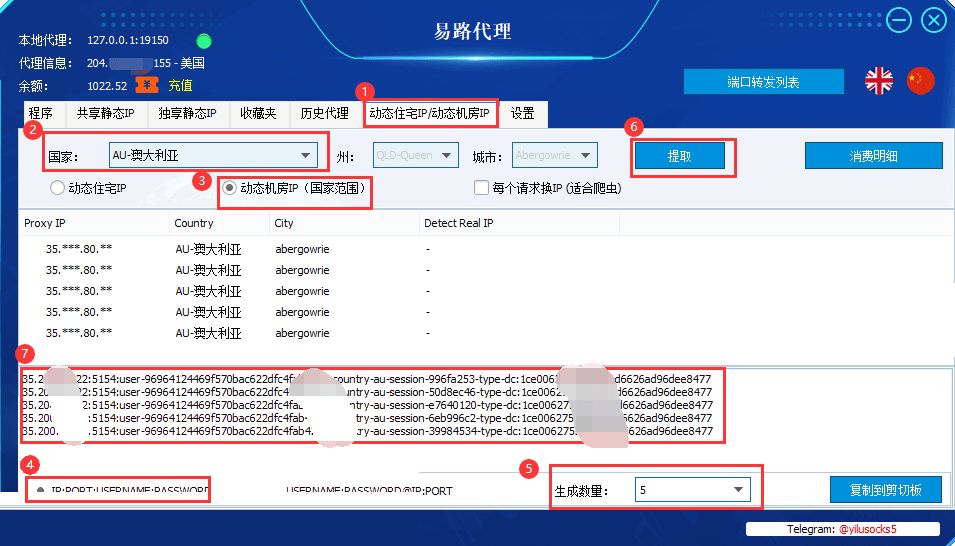Screen dimensions: 955x546
Task: Open the 收藏夹 favorites tab
Action: pos(258,113)
